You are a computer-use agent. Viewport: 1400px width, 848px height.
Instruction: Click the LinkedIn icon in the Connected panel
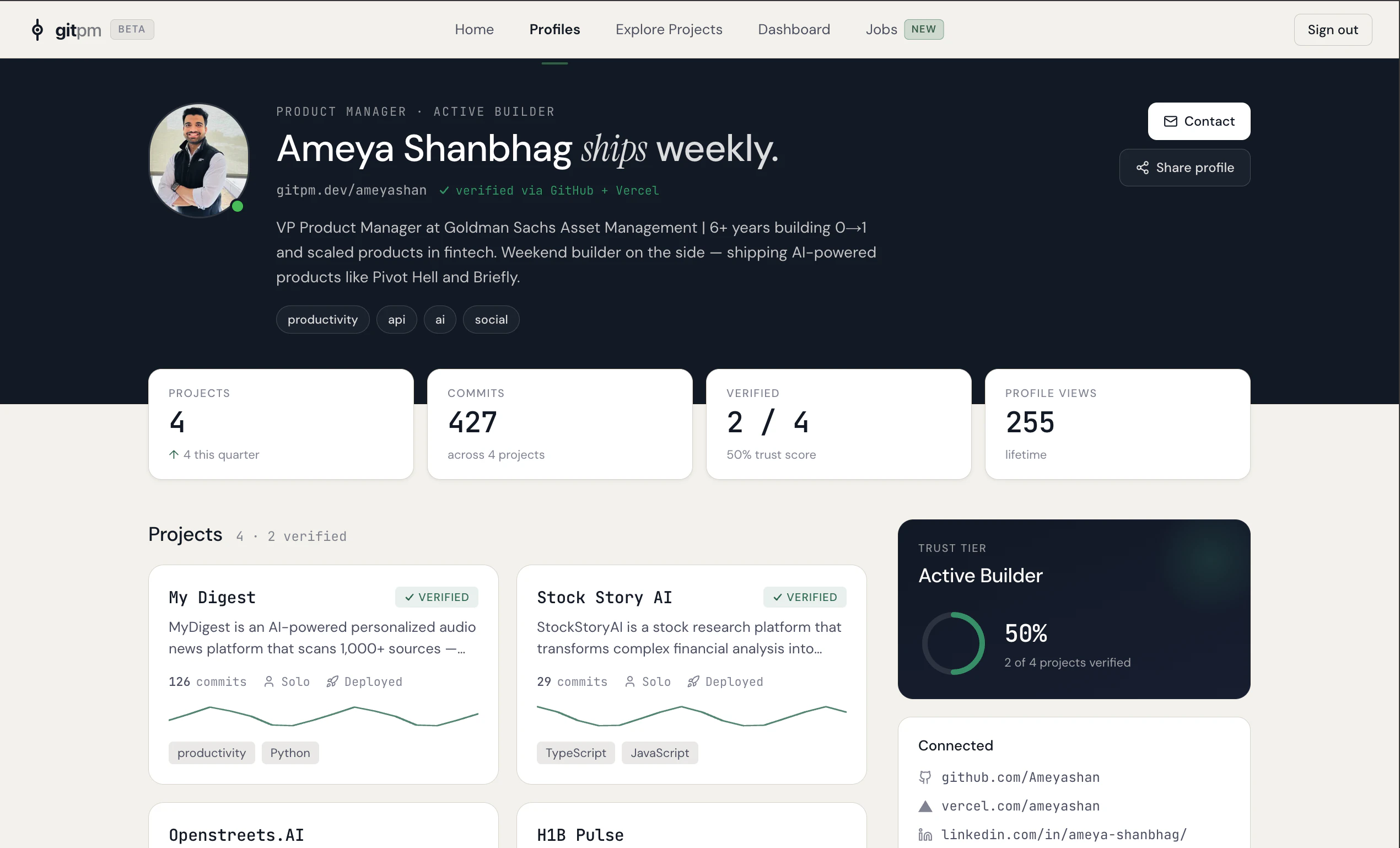(925, 834)
